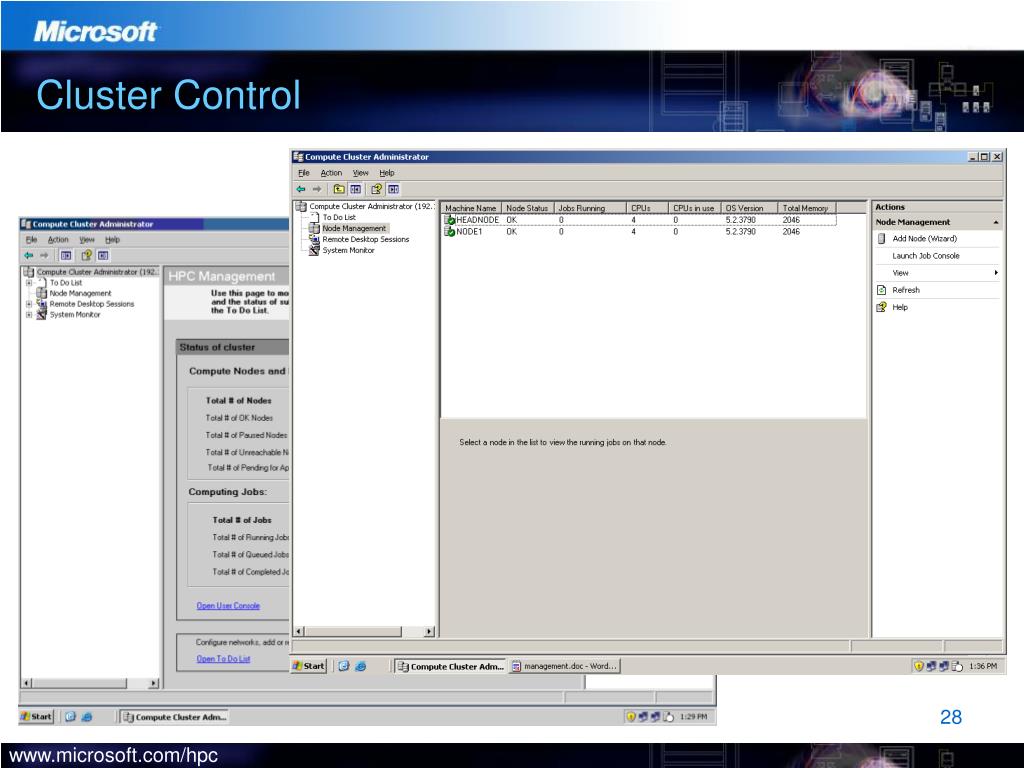Select Node Management in rear window tree
The width and height of the screenshot is (1024, 768).
tap(80, 293)
